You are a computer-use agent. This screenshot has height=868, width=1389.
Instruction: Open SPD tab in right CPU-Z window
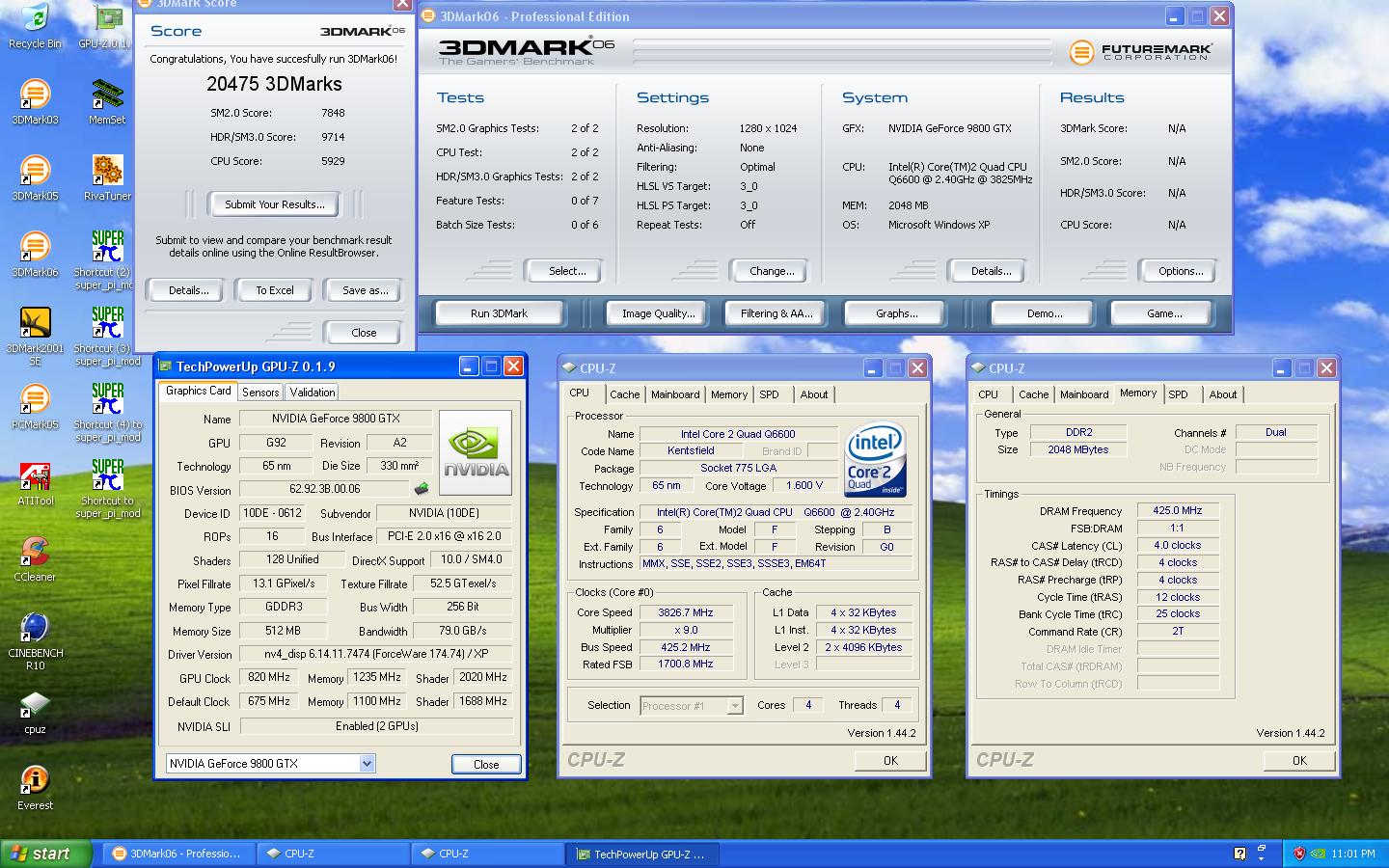1179,394
